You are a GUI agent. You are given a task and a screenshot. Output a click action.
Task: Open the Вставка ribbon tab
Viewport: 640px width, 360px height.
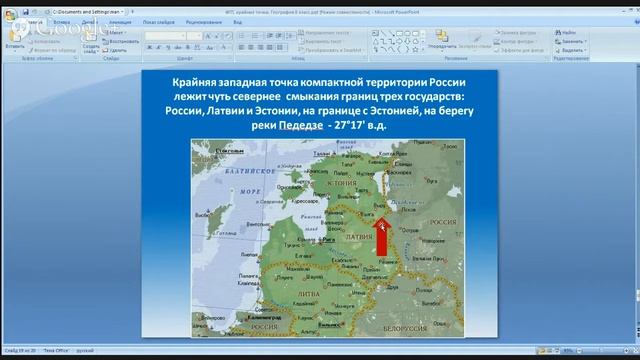[62, 22]
